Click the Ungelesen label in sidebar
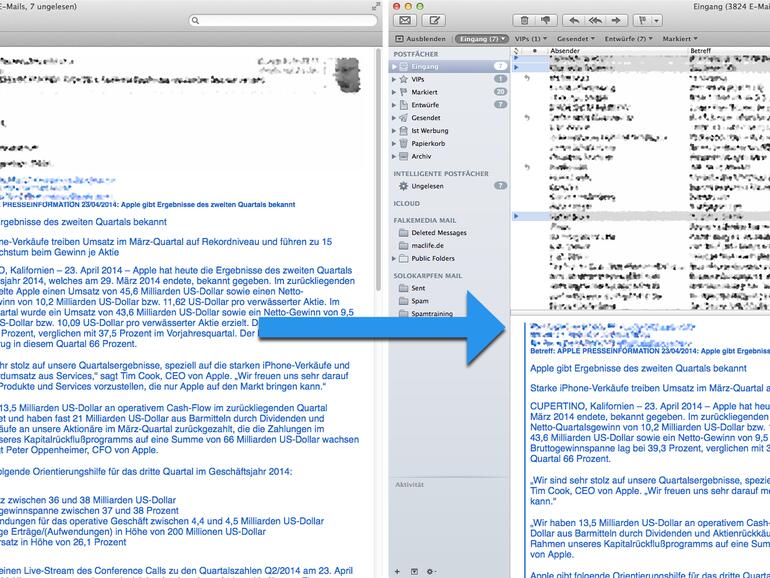 427,186
